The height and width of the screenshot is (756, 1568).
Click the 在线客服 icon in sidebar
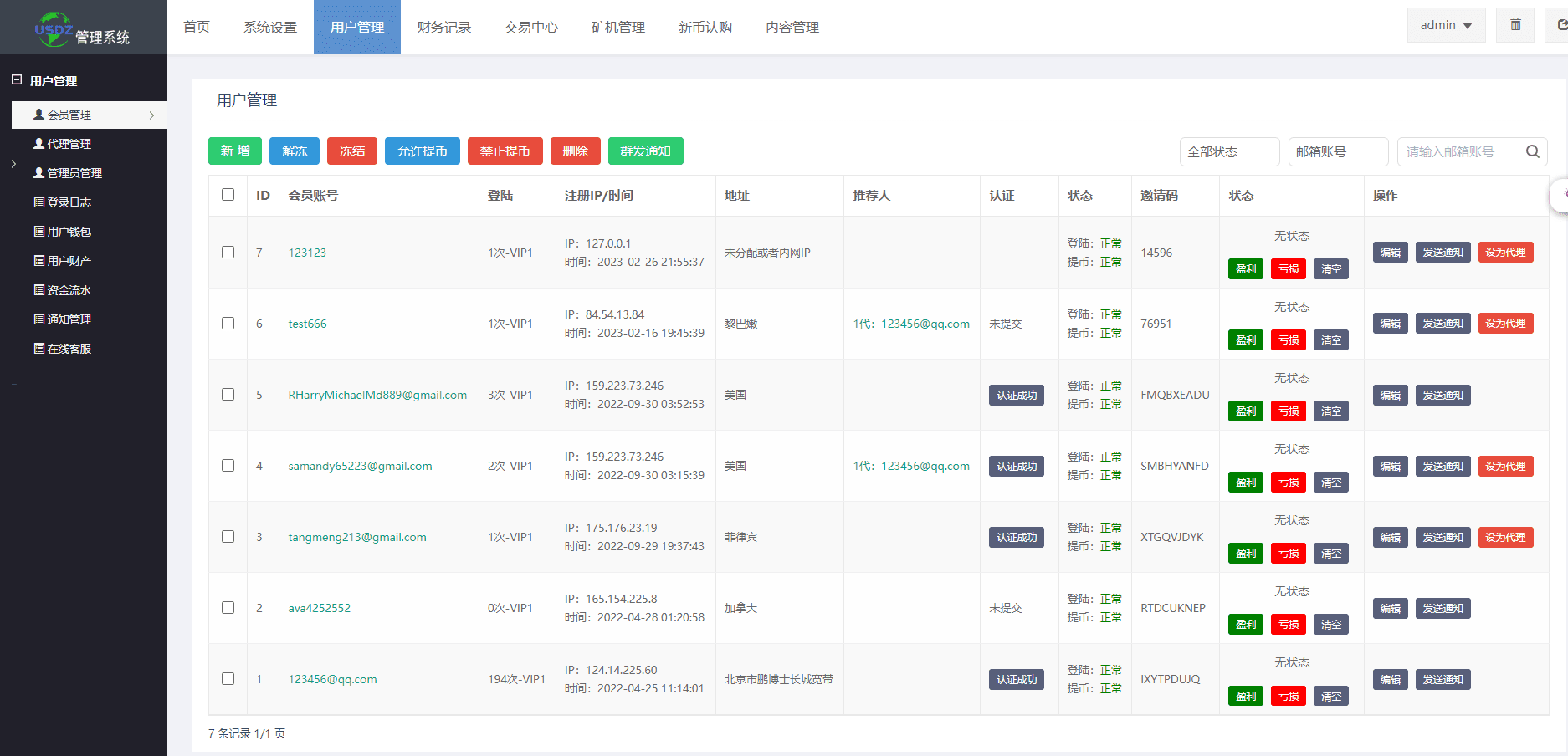click(x=38, y=349)
